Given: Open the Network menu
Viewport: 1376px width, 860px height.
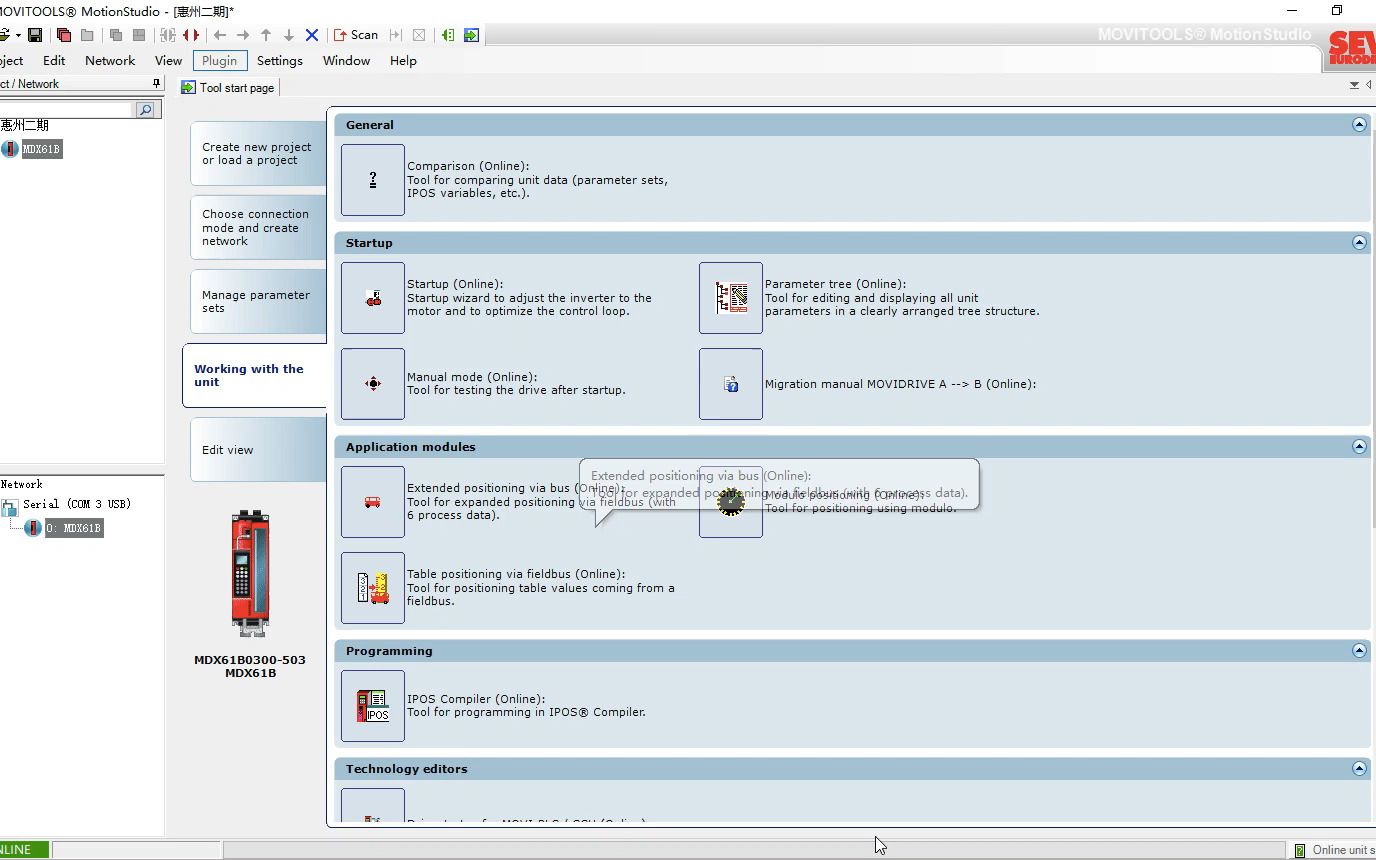Looking at the screenshot, I should [110, 61].
